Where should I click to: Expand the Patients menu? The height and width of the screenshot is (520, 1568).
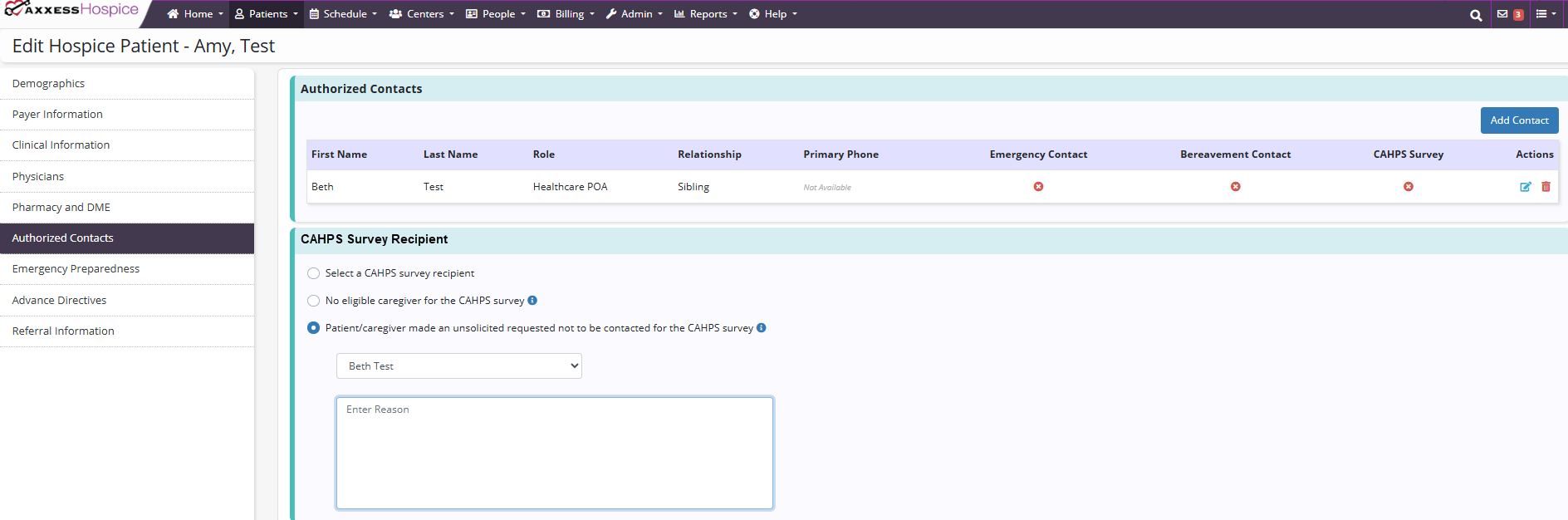[x=267, y=14]
